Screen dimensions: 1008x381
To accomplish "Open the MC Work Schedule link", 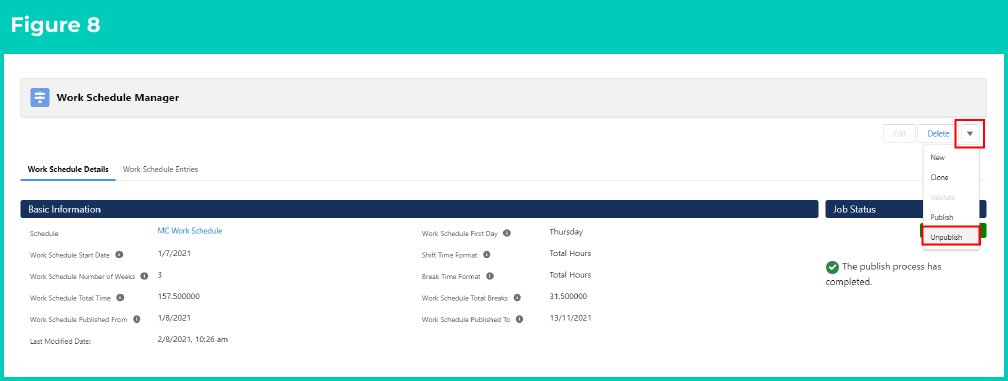I will coord(190,231).
